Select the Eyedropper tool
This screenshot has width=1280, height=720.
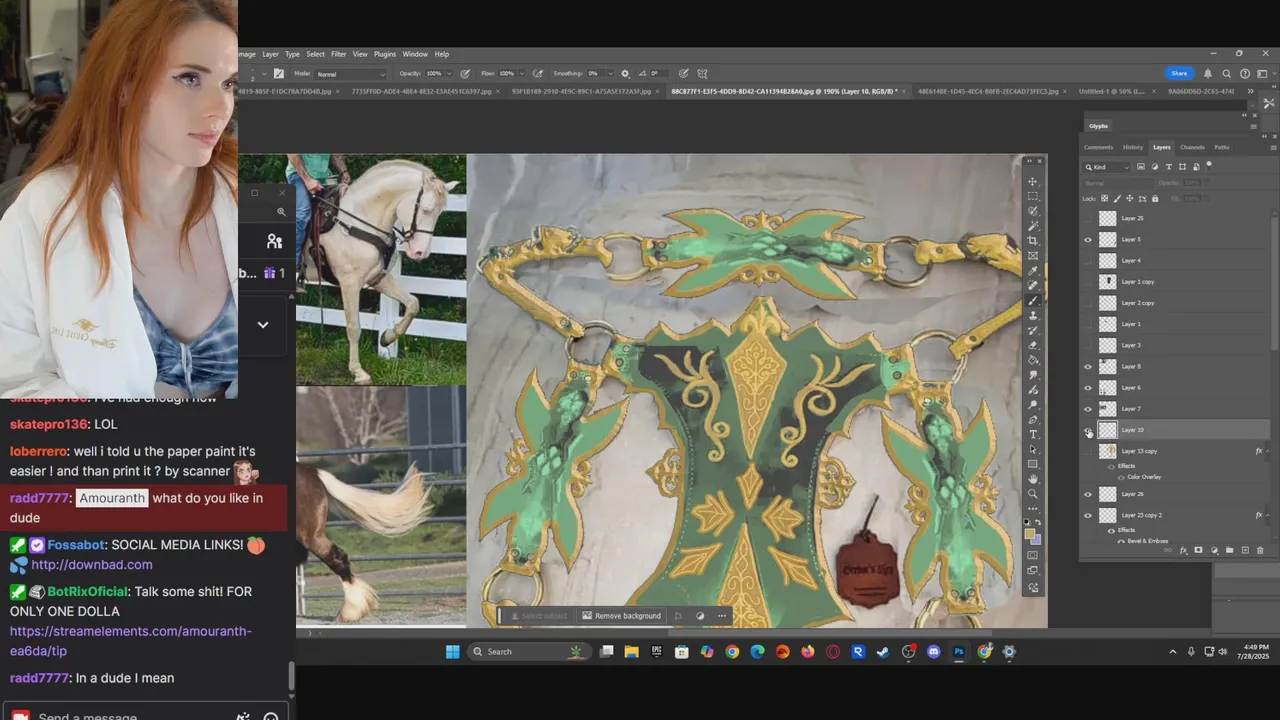tap(1033, 270)
